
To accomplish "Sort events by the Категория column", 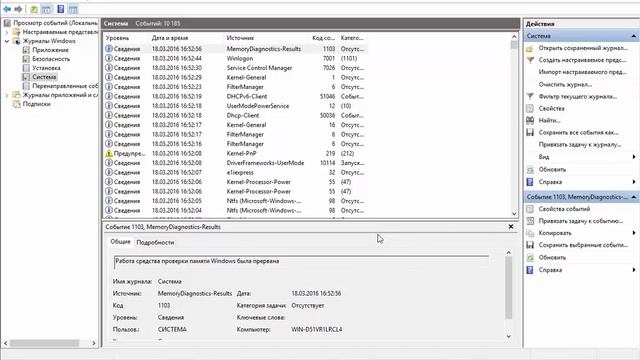I will point(352,38).
